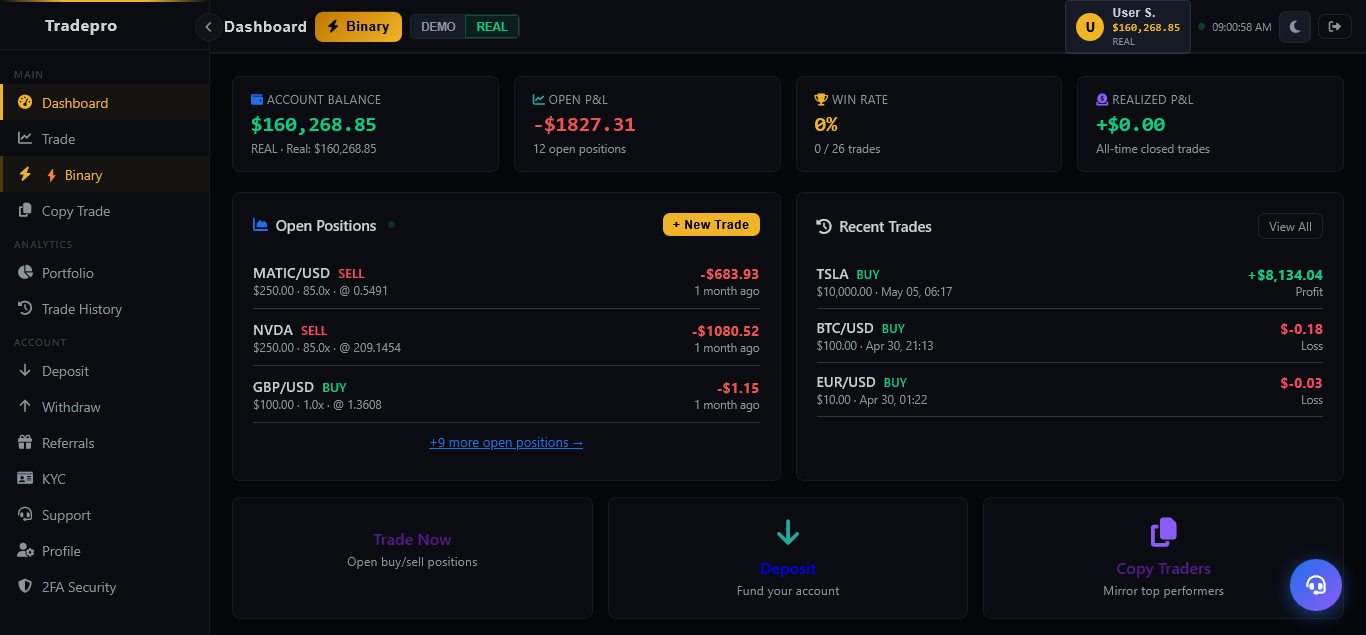The width and height of the screenshot is (1366, 635).
Task: Click the User S. name in header
Action: (x=1134, y=12)
